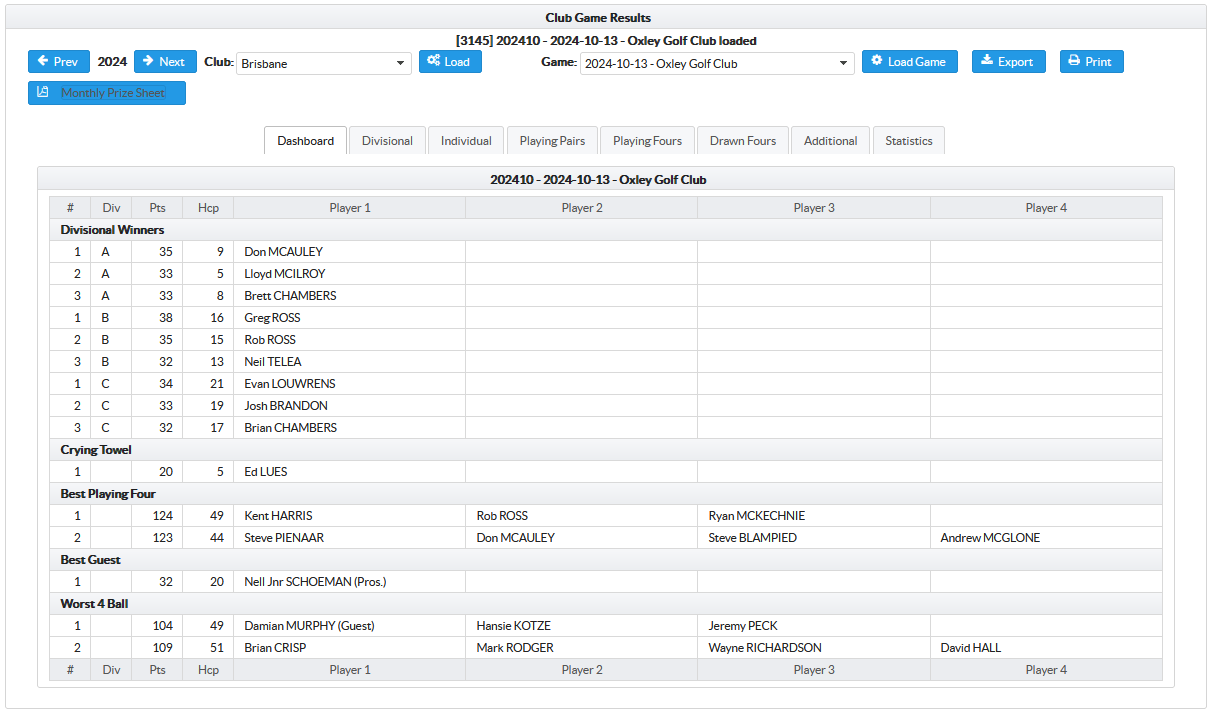This screenshot has height=716, width=1214.
Task: Click the Pts column header
Action: tap(157, 208)
